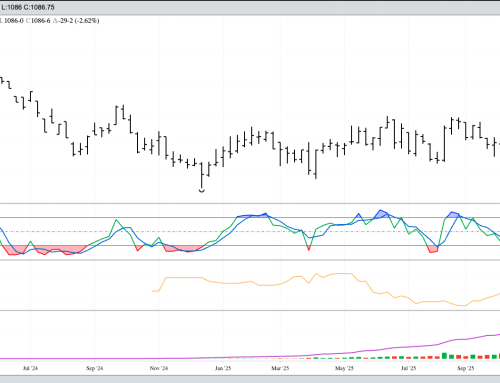Click the 'Sep '25' date axis label

point(466,368)
